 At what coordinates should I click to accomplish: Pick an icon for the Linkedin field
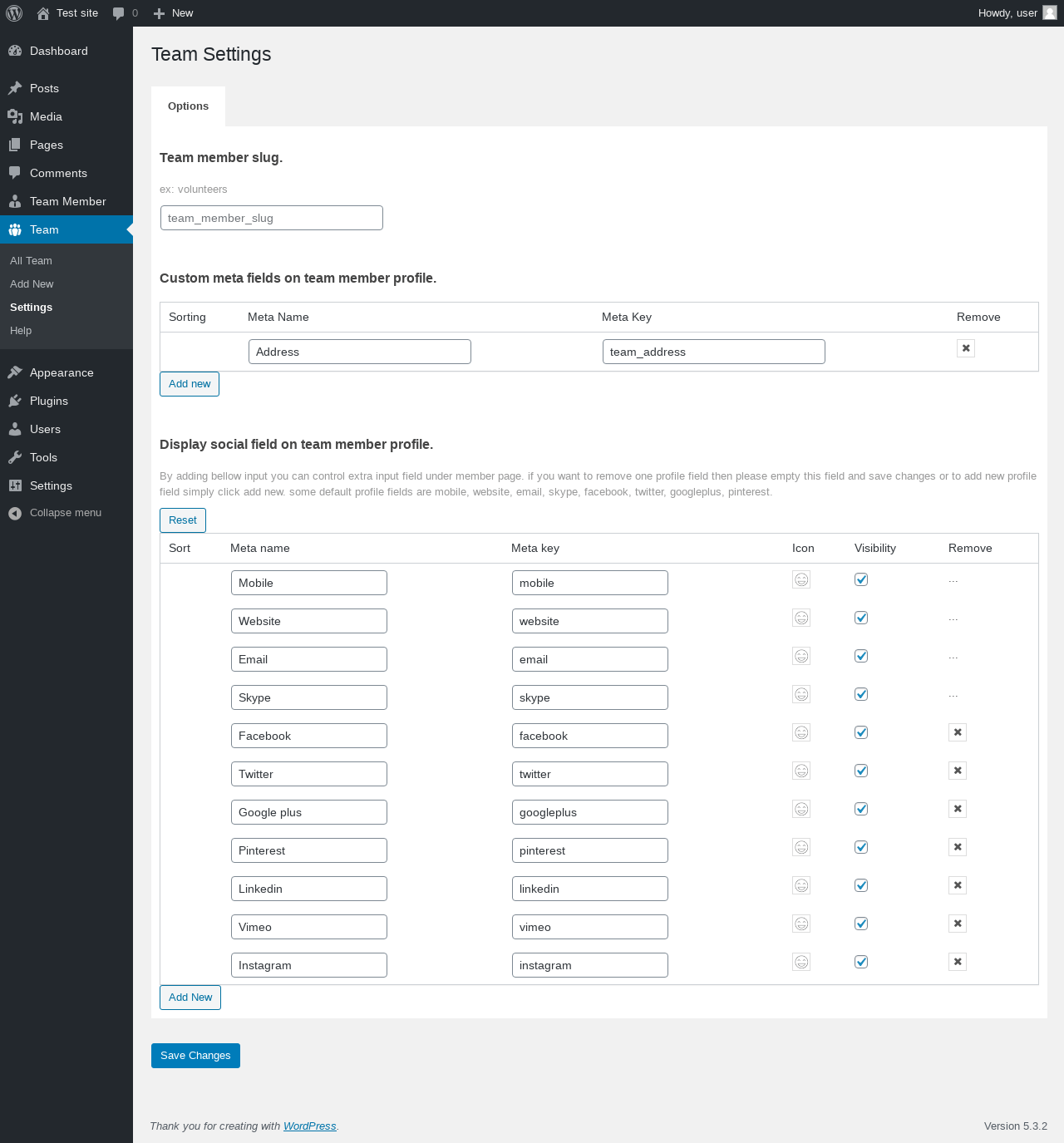click(801, 885)
